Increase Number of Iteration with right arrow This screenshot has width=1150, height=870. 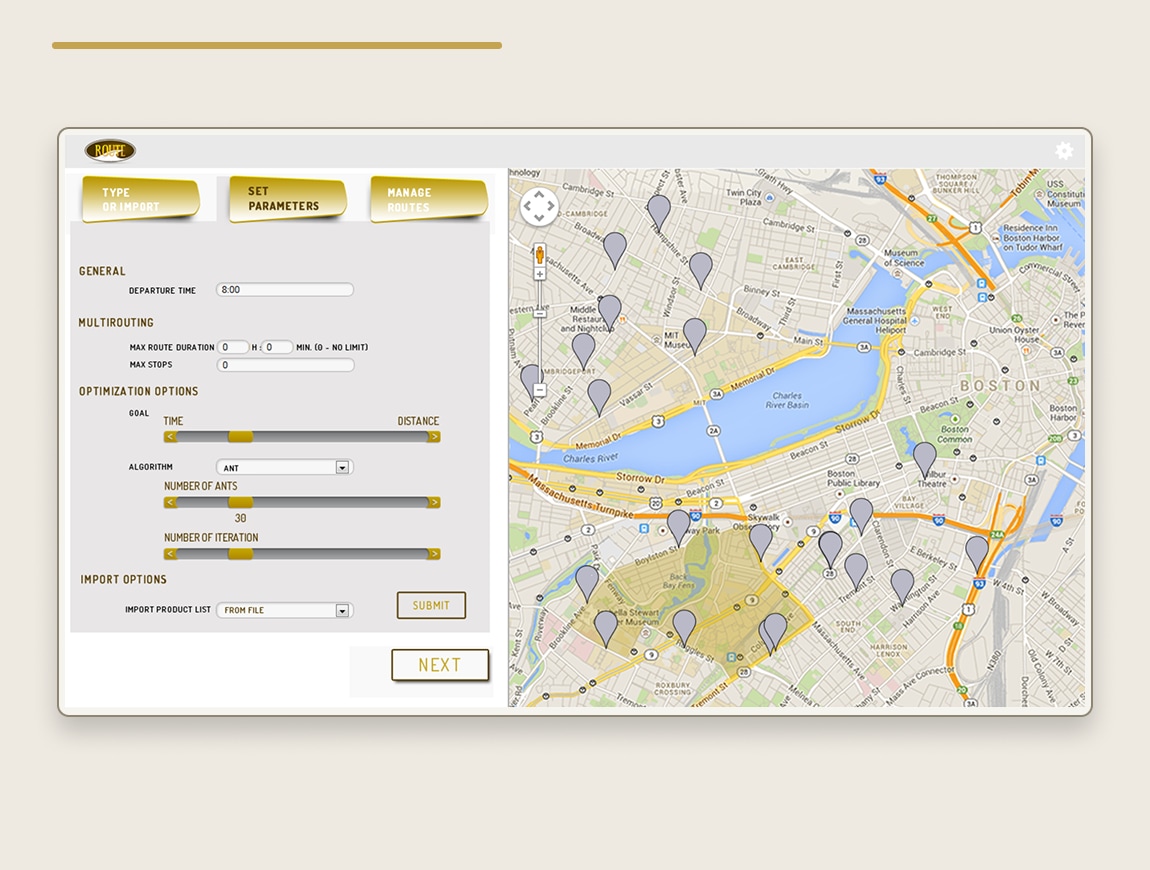coord(433,554)
